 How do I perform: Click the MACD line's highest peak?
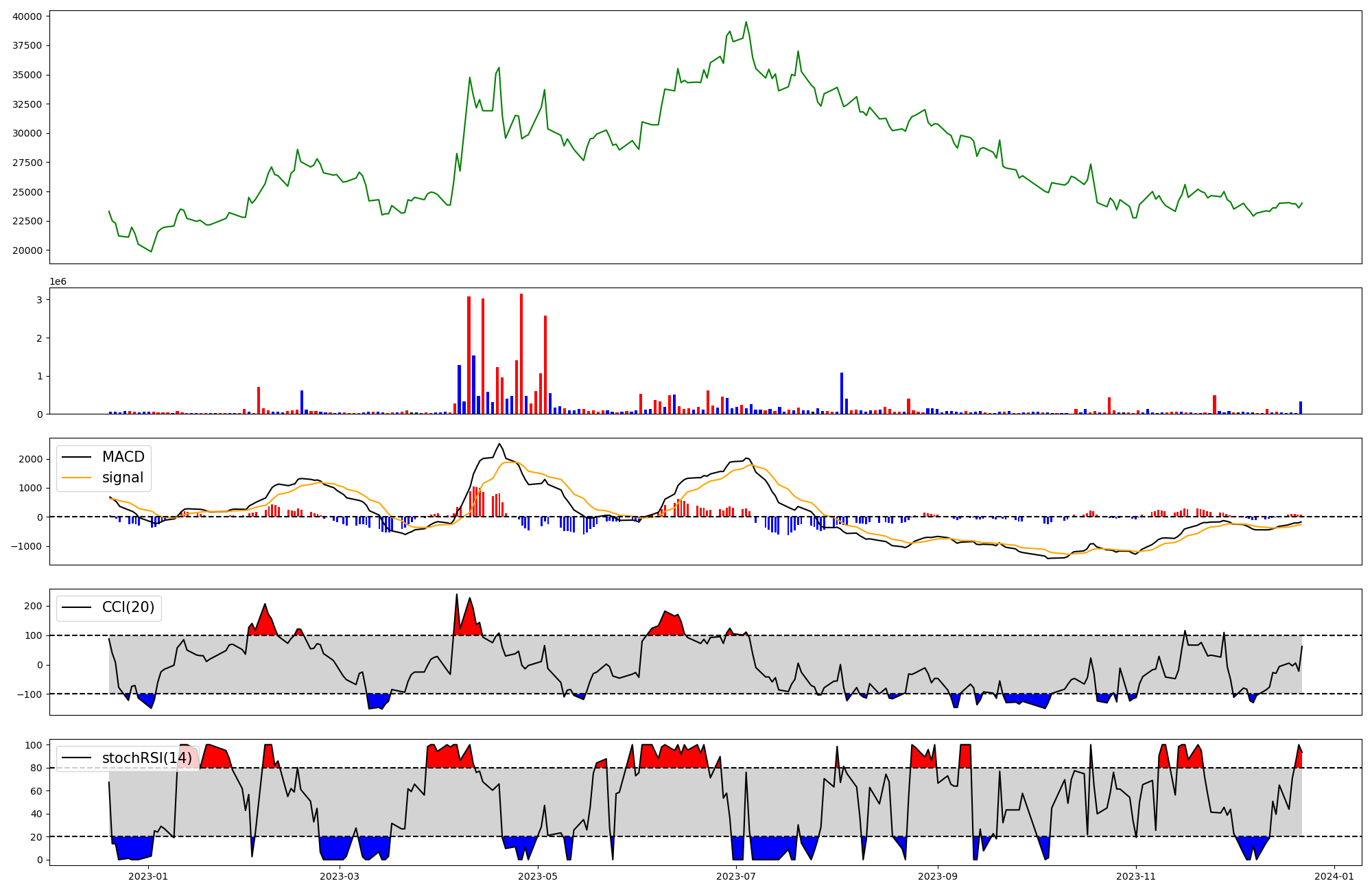[499, 444]
